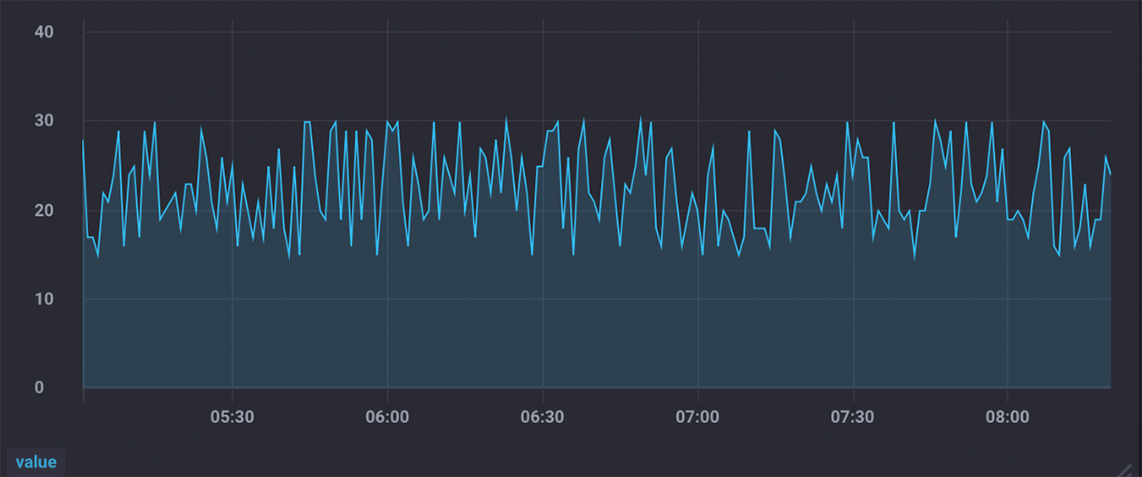Click the 07:30 time axis label
The width and height of the screenshot is (1142, 477).
[x=852, y=416]
